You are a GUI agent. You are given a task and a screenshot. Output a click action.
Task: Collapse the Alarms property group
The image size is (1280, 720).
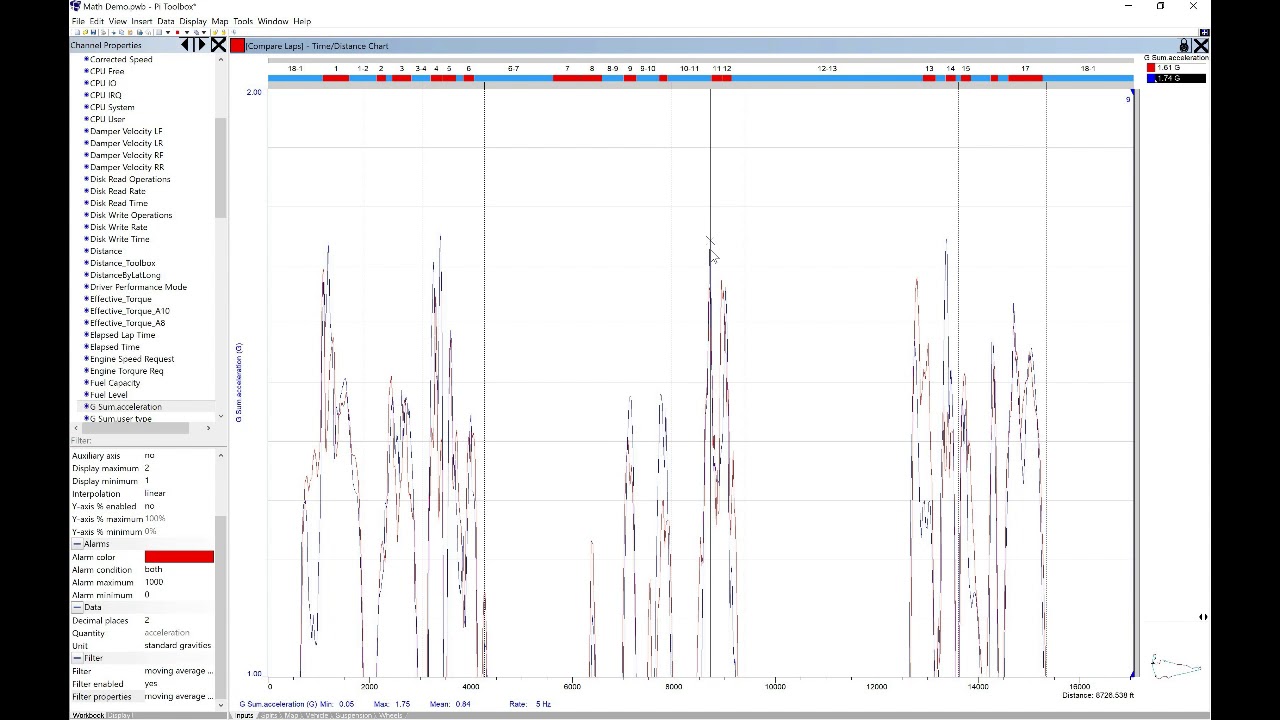click(76, 544)
